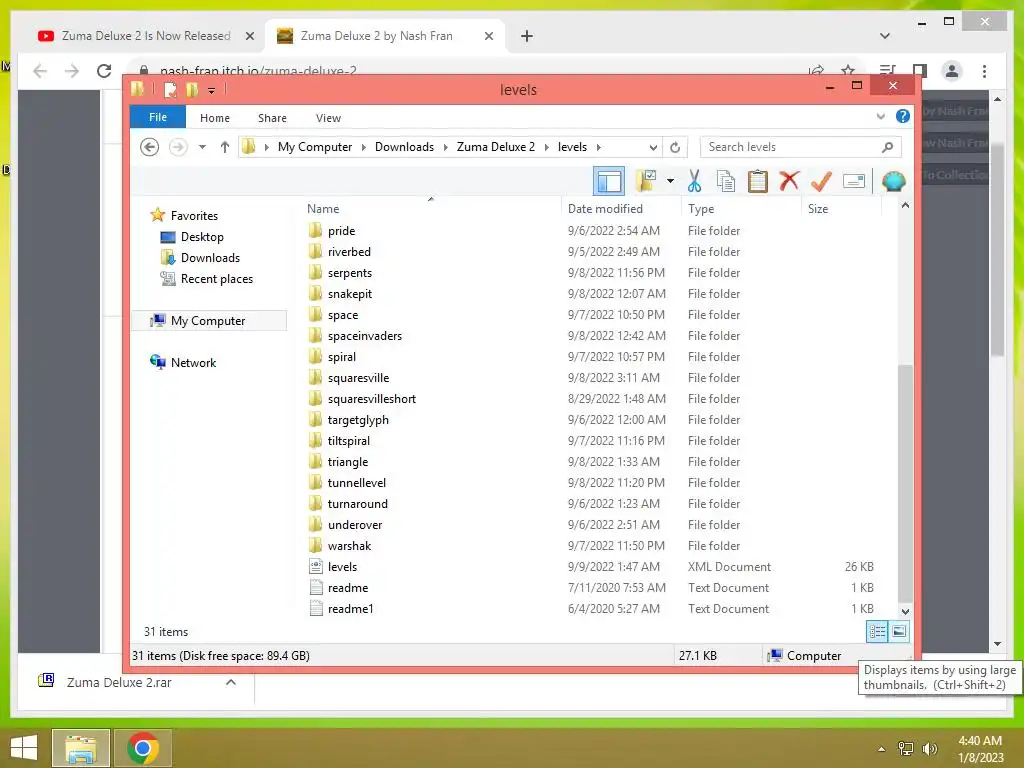Open the Share ribbon tab

(x=272, y=118)
